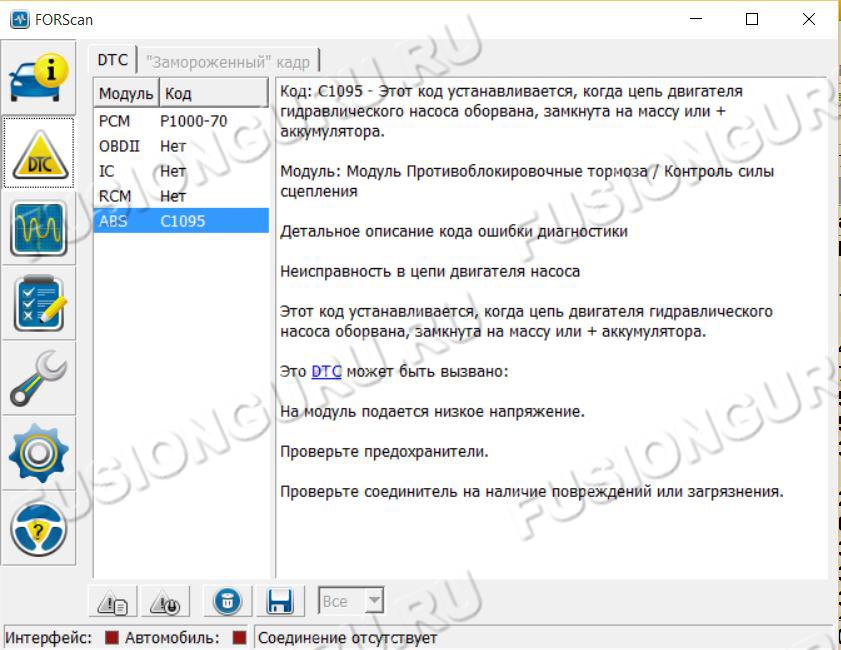Open the DTC trouble codes section
This screenshot has width=841, height=650.
[x=39, y=153]
